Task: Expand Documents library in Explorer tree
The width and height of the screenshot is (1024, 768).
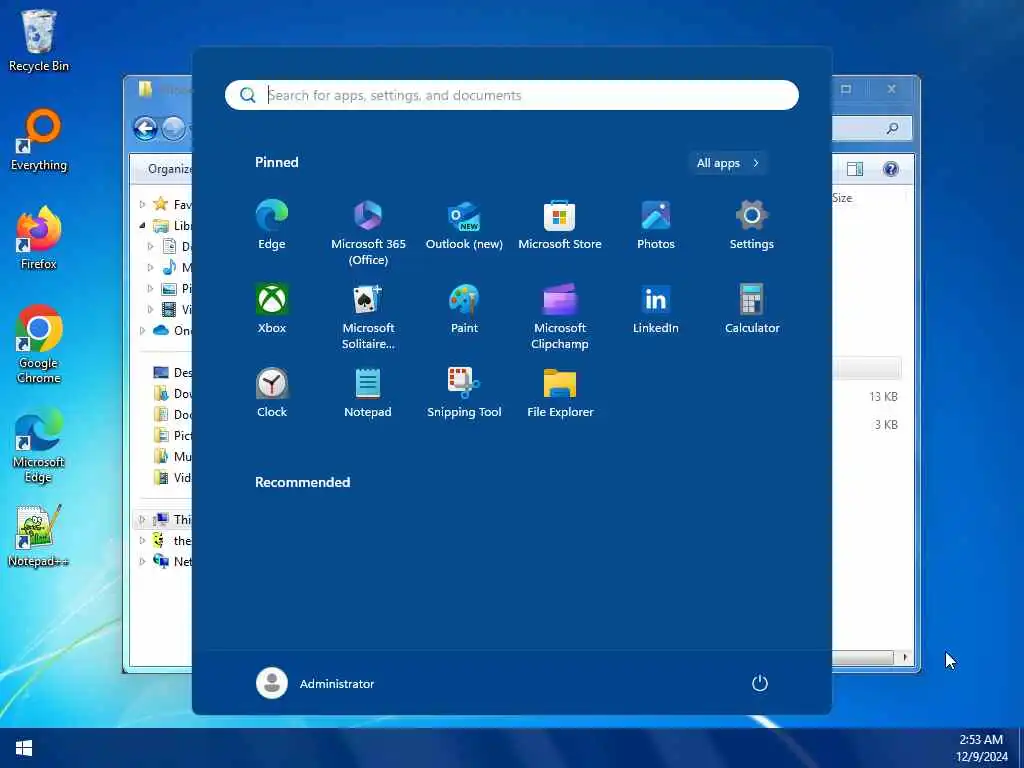Action: point(150,246)
